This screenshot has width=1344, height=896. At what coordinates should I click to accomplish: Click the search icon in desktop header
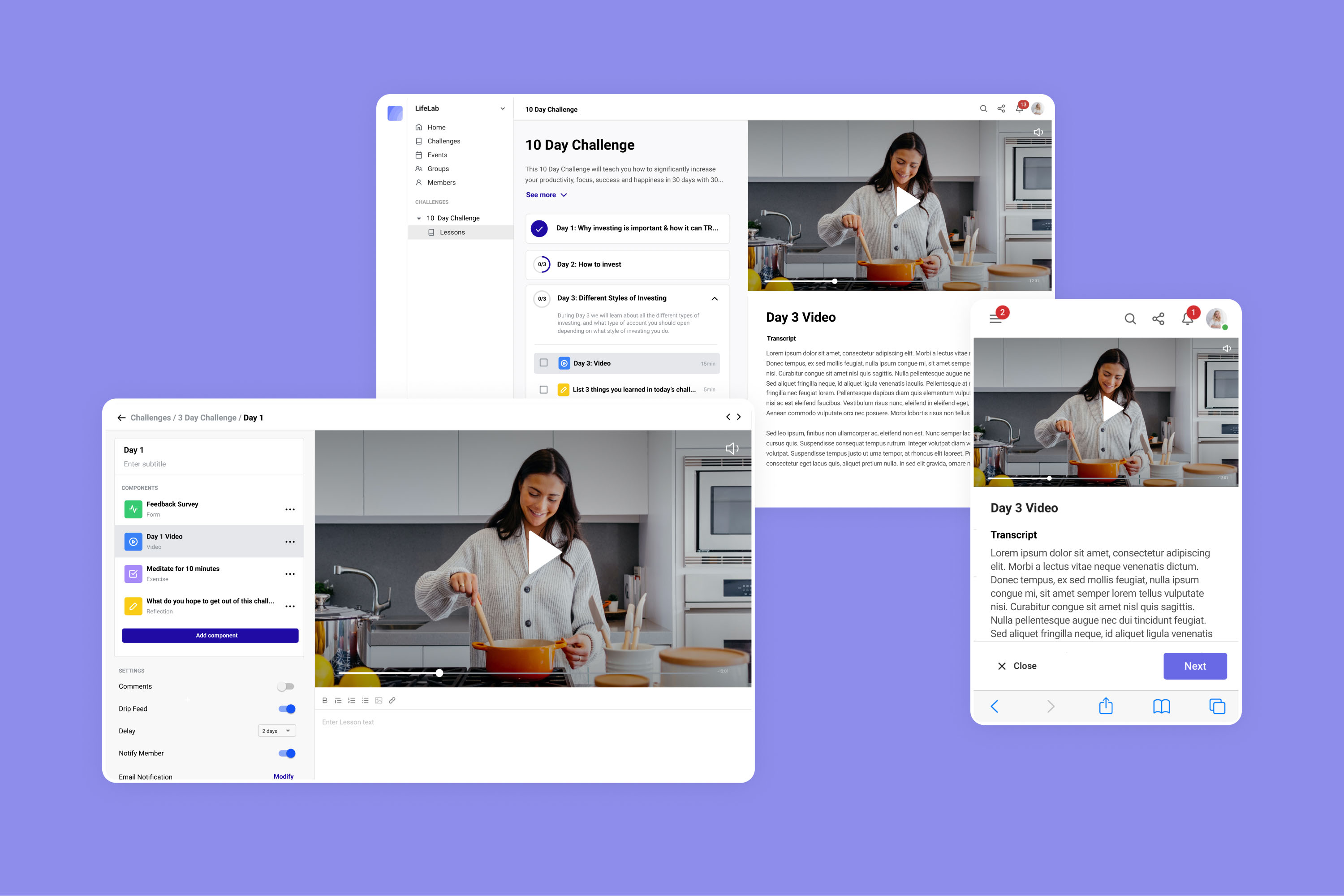coord(983,108)
